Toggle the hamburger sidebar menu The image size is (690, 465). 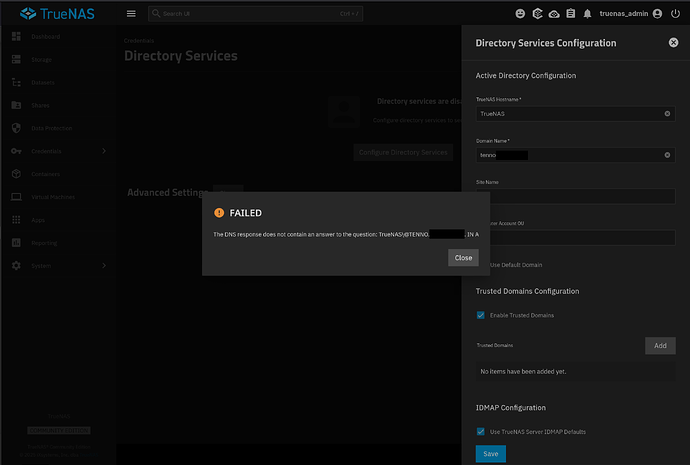(131, 14)
